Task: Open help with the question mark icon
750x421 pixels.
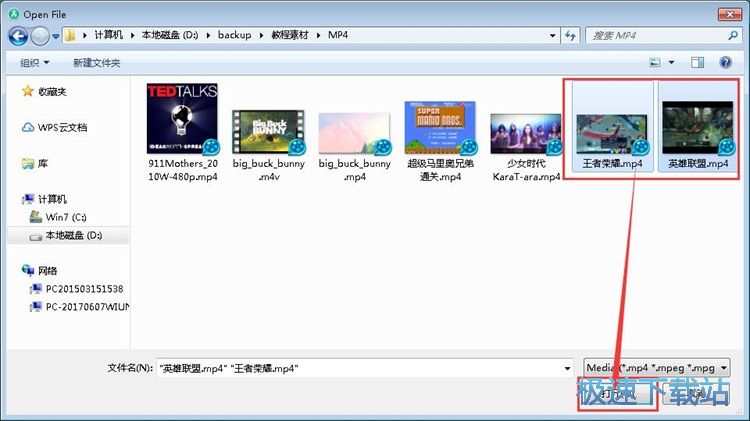Action: [726, 62]
